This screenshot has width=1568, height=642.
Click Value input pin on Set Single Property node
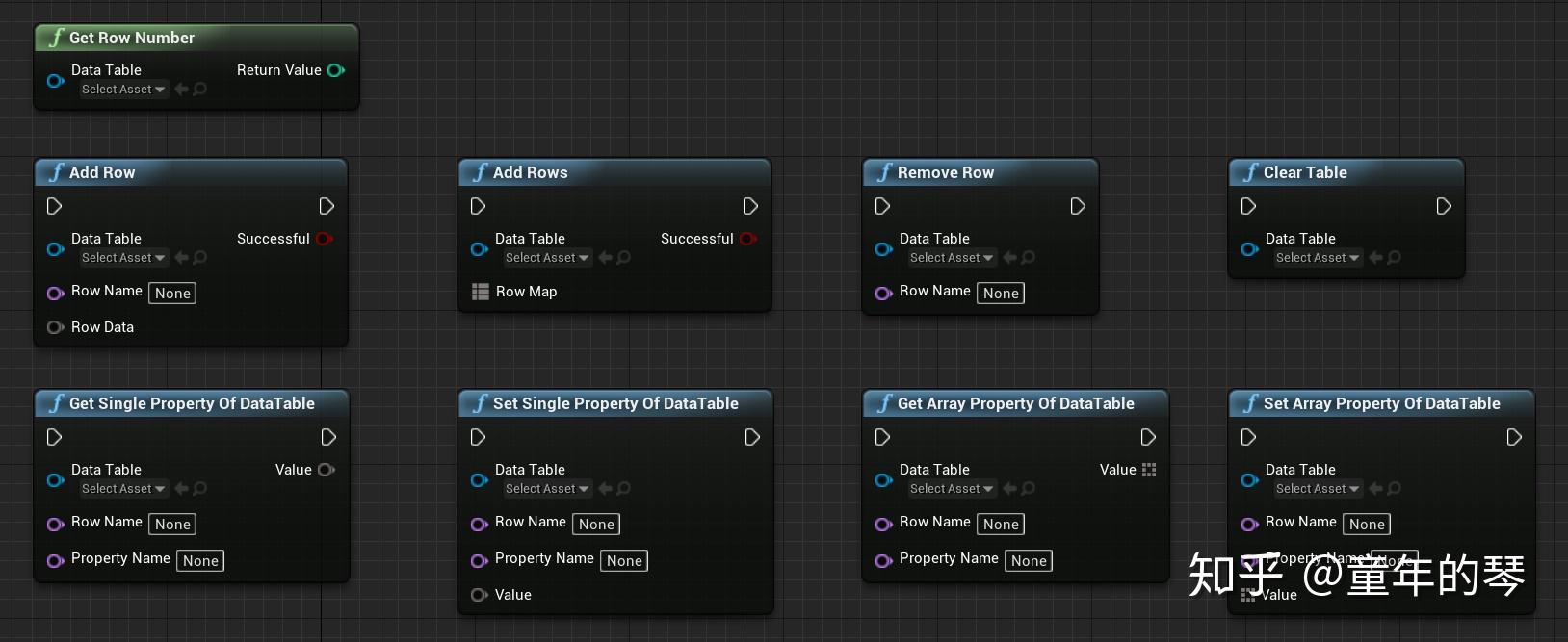point(479,595)
